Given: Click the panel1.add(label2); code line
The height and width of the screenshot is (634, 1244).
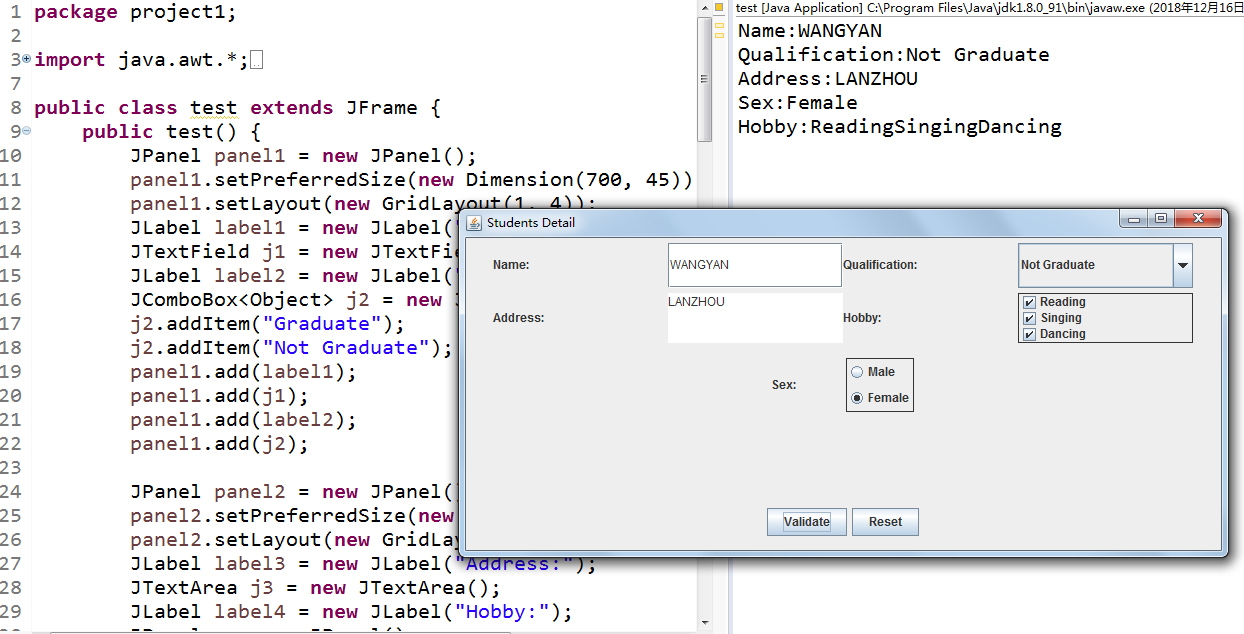Looking at the screenshot, I should [x=243, y=420].
